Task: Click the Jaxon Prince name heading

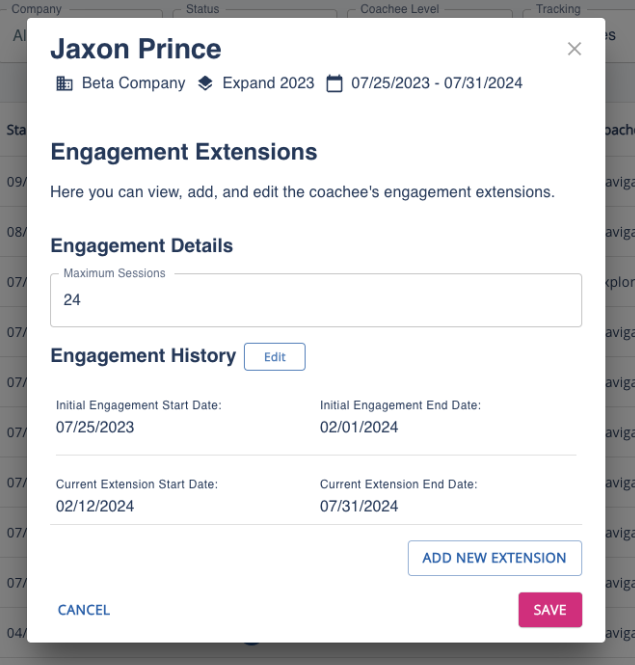Action: pos(136,49)
